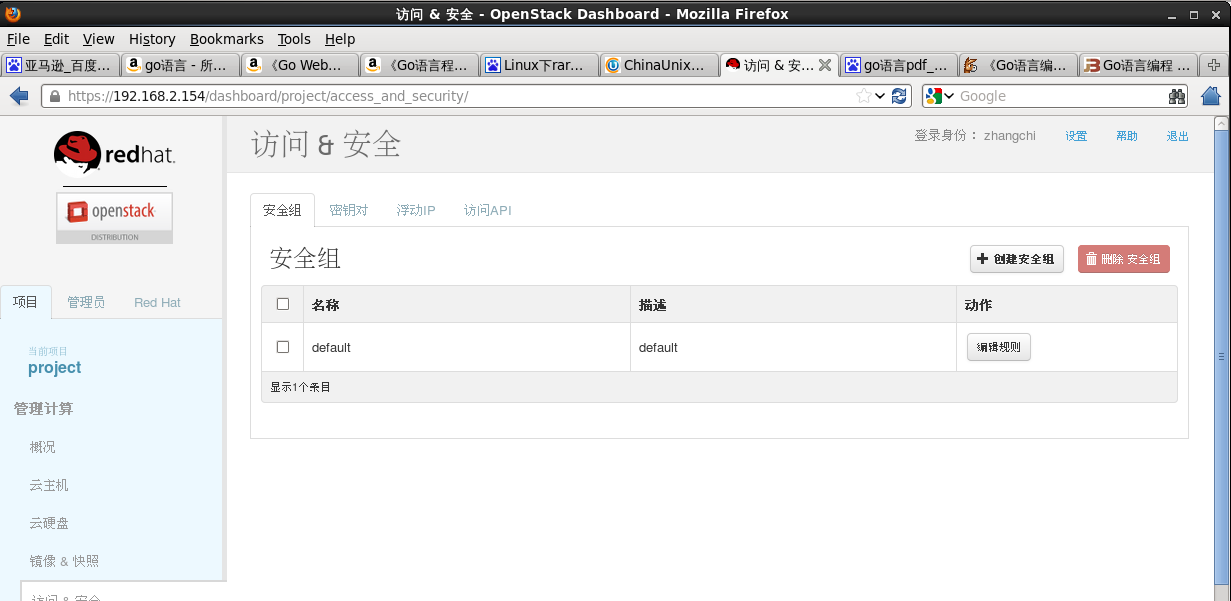Click the Red Hat logo
This screenshot has width=1231, height=601.
click(x=113, y=154)
